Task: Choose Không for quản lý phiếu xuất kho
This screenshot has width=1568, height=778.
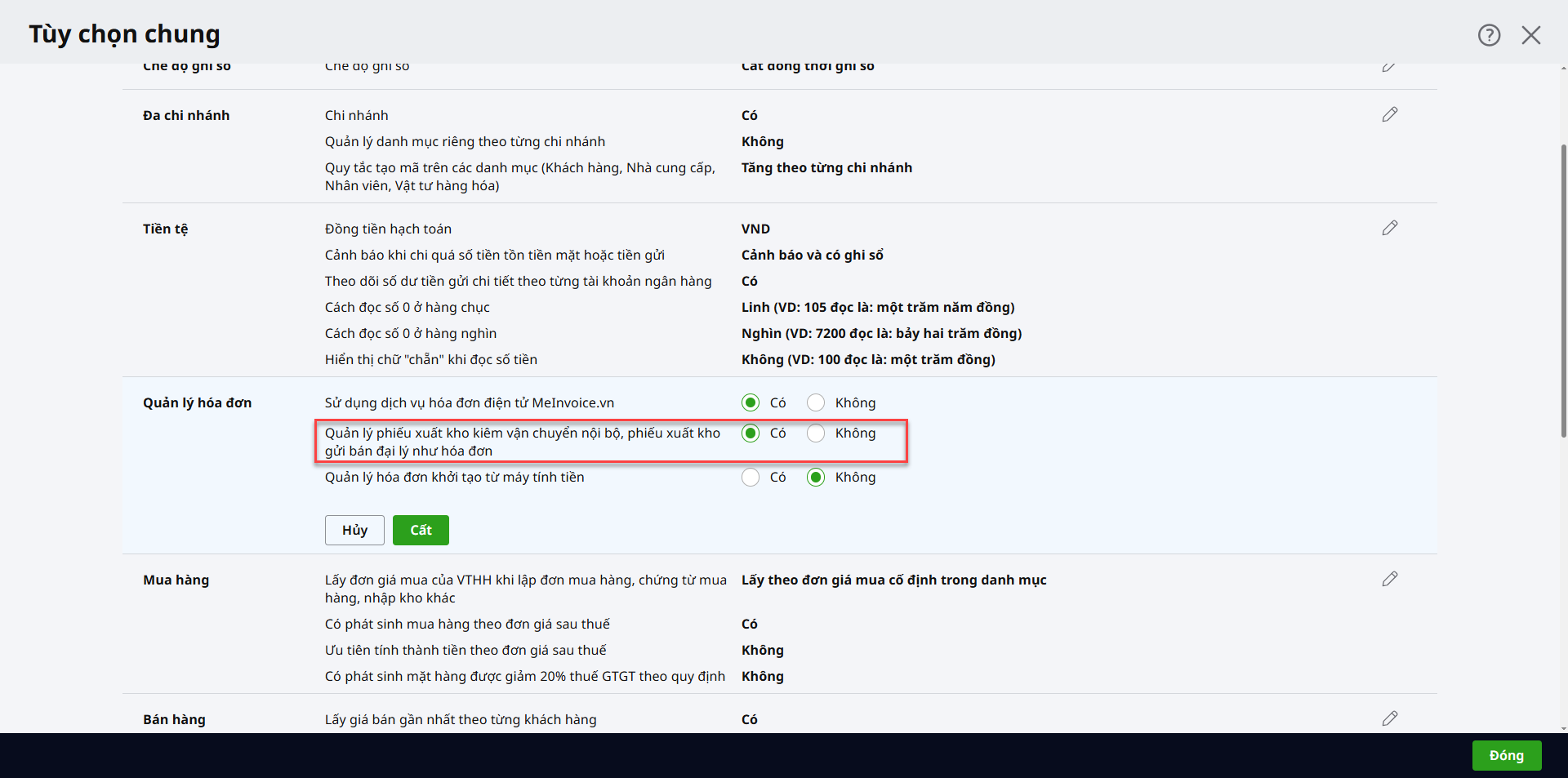Action: point(816,433)
